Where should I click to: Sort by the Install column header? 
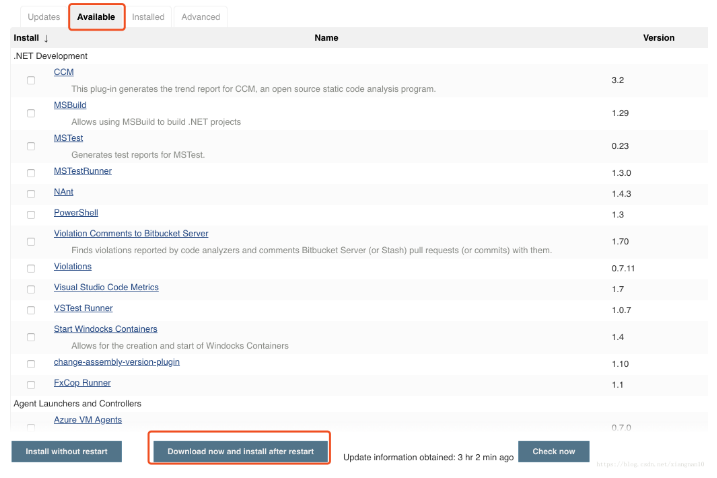[31, 38]
